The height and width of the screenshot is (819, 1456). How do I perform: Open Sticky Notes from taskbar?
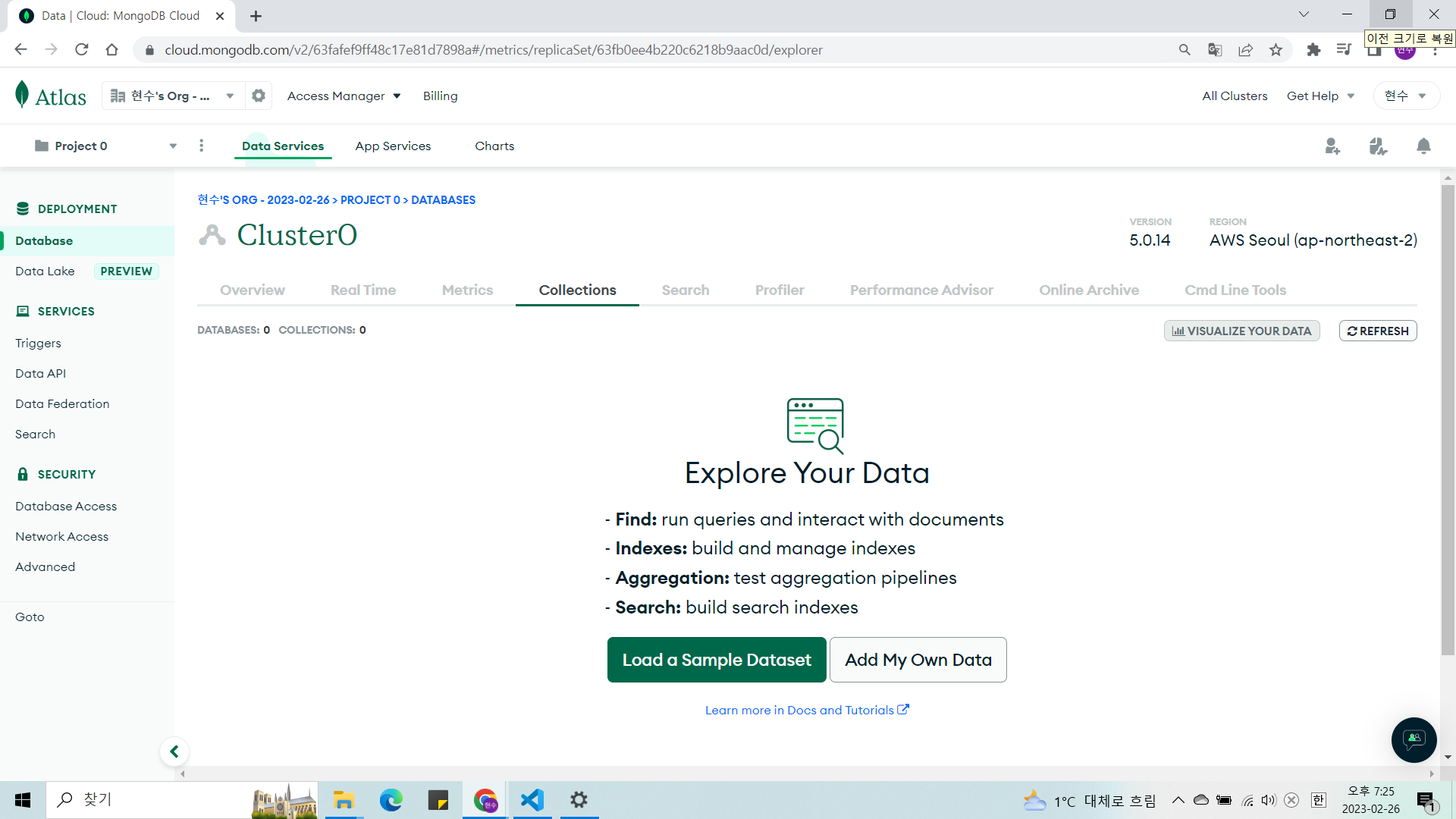coord(438,800)
